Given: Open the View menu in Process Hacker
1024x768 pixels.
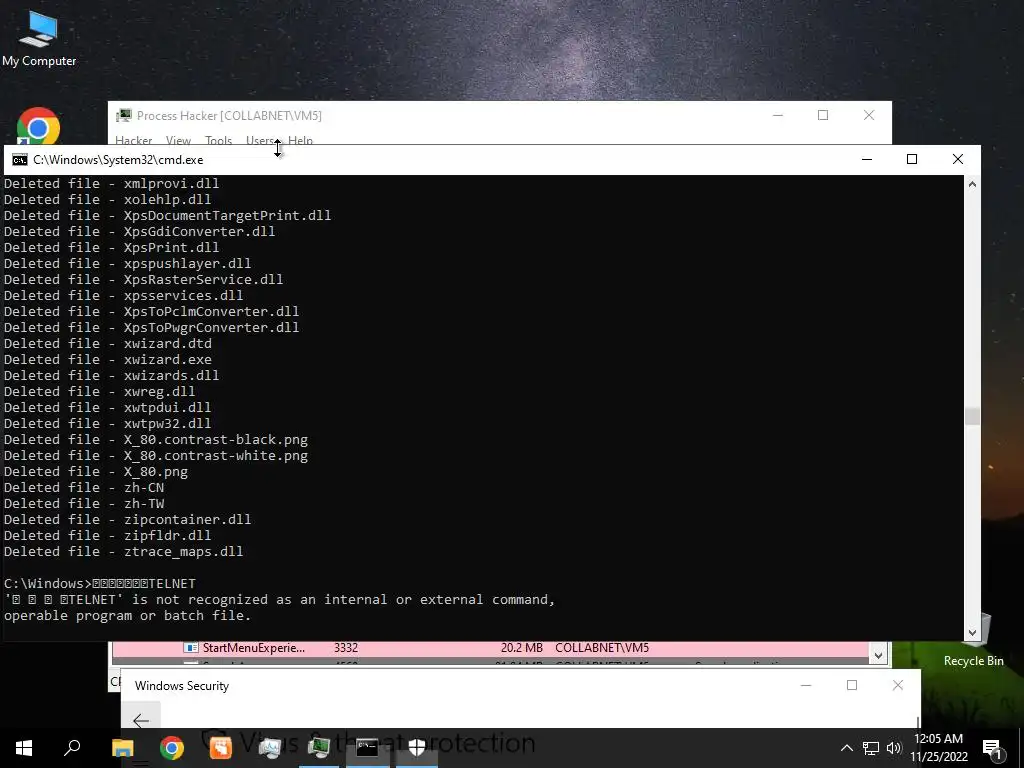Looking at the screenshot, I should pyautogui.click(x=178, y=140).
